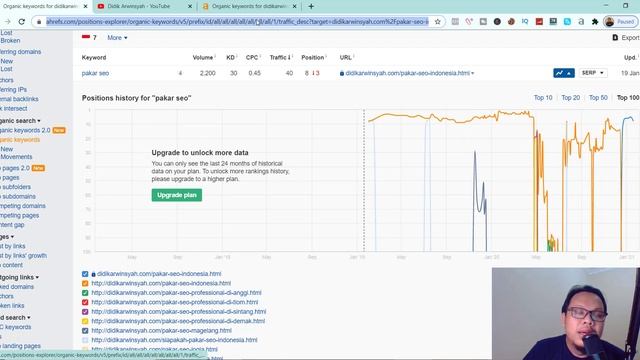640x360 pixels.
Task: Uncheck the green pakar-seo-professional-di-anggi checkbox
Action: [x=85, y=293]
